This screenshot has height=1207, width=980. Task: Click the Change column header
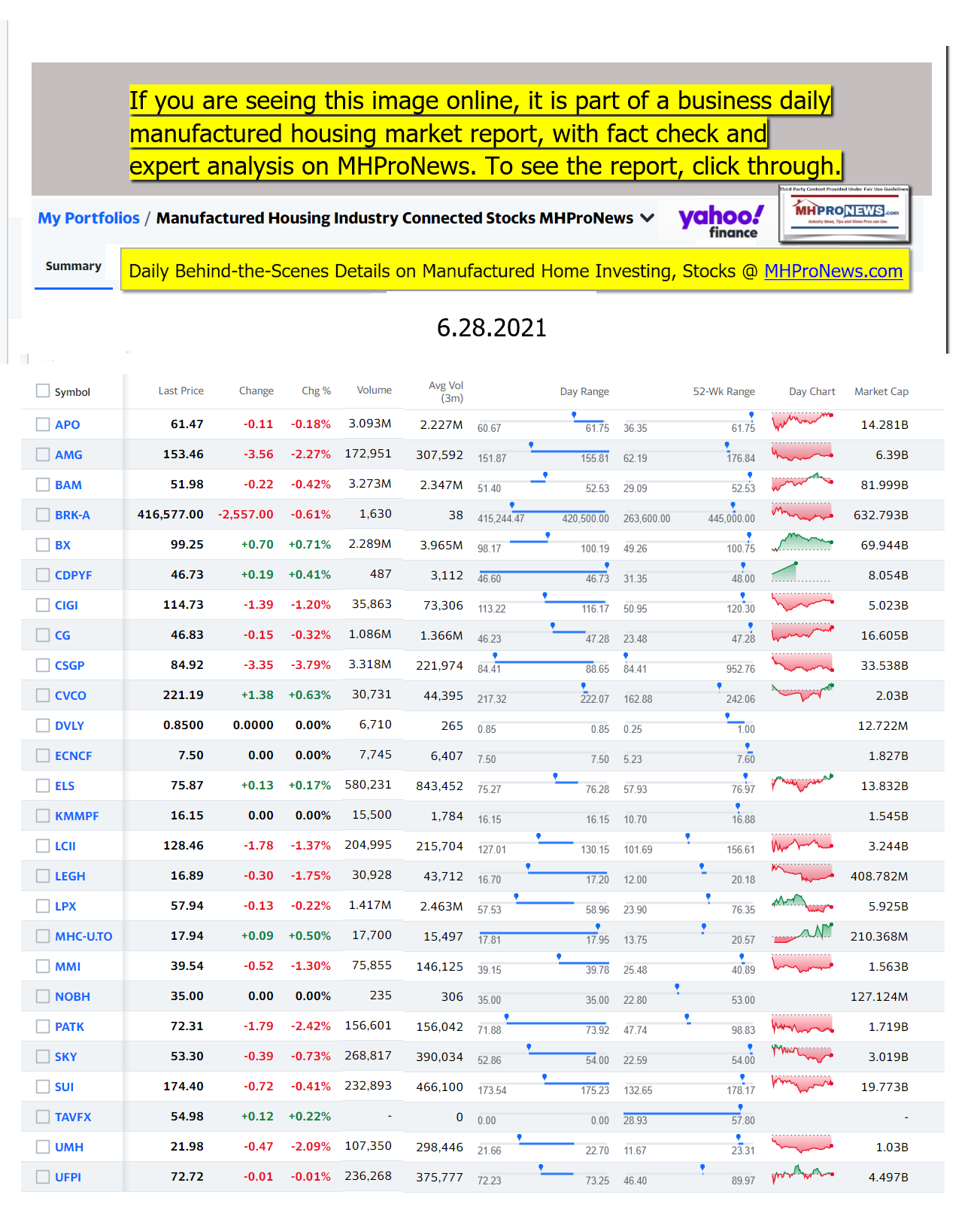pos(256,391)
